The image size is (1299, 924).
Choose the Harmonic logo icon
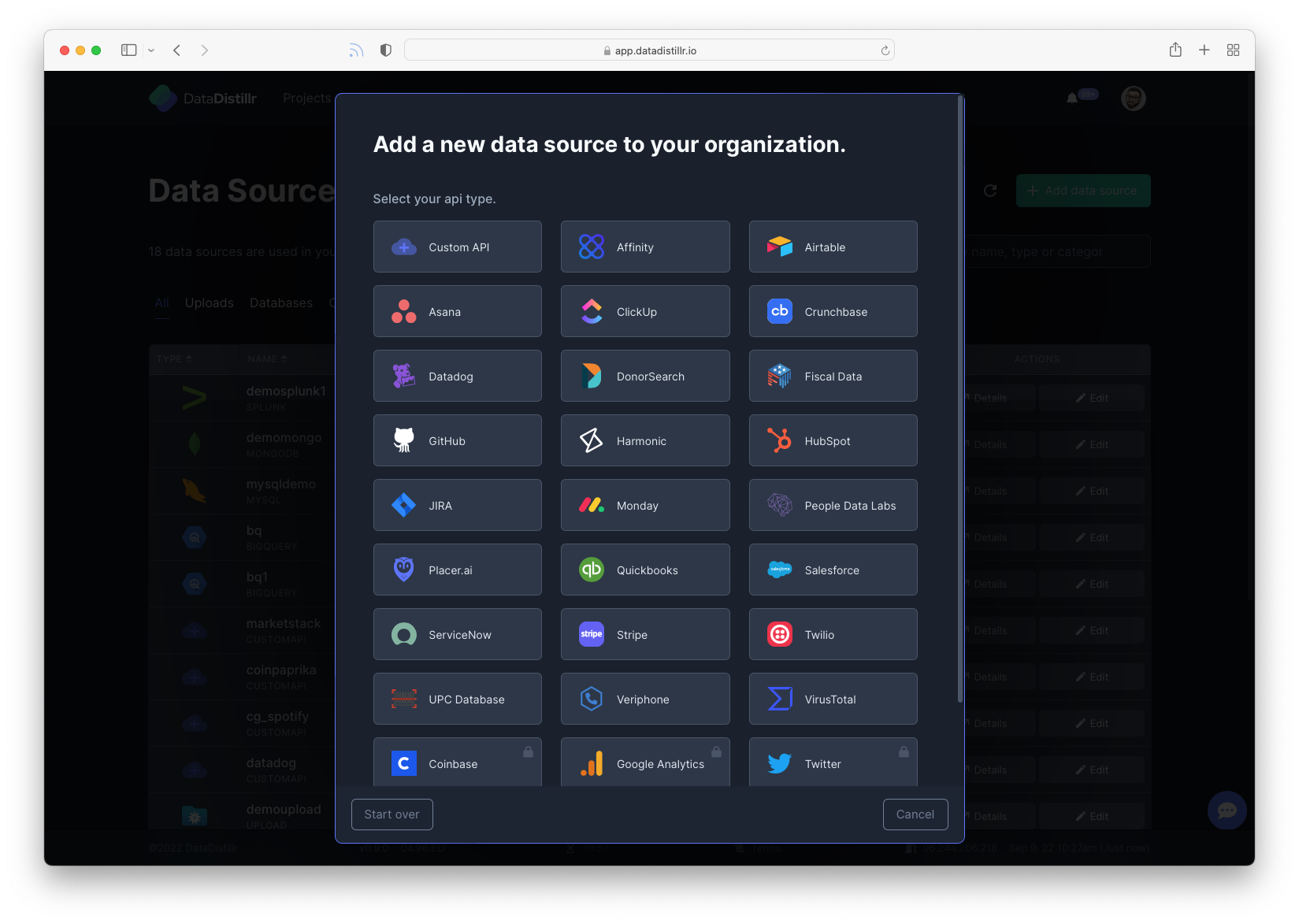(x=592, y=441)
